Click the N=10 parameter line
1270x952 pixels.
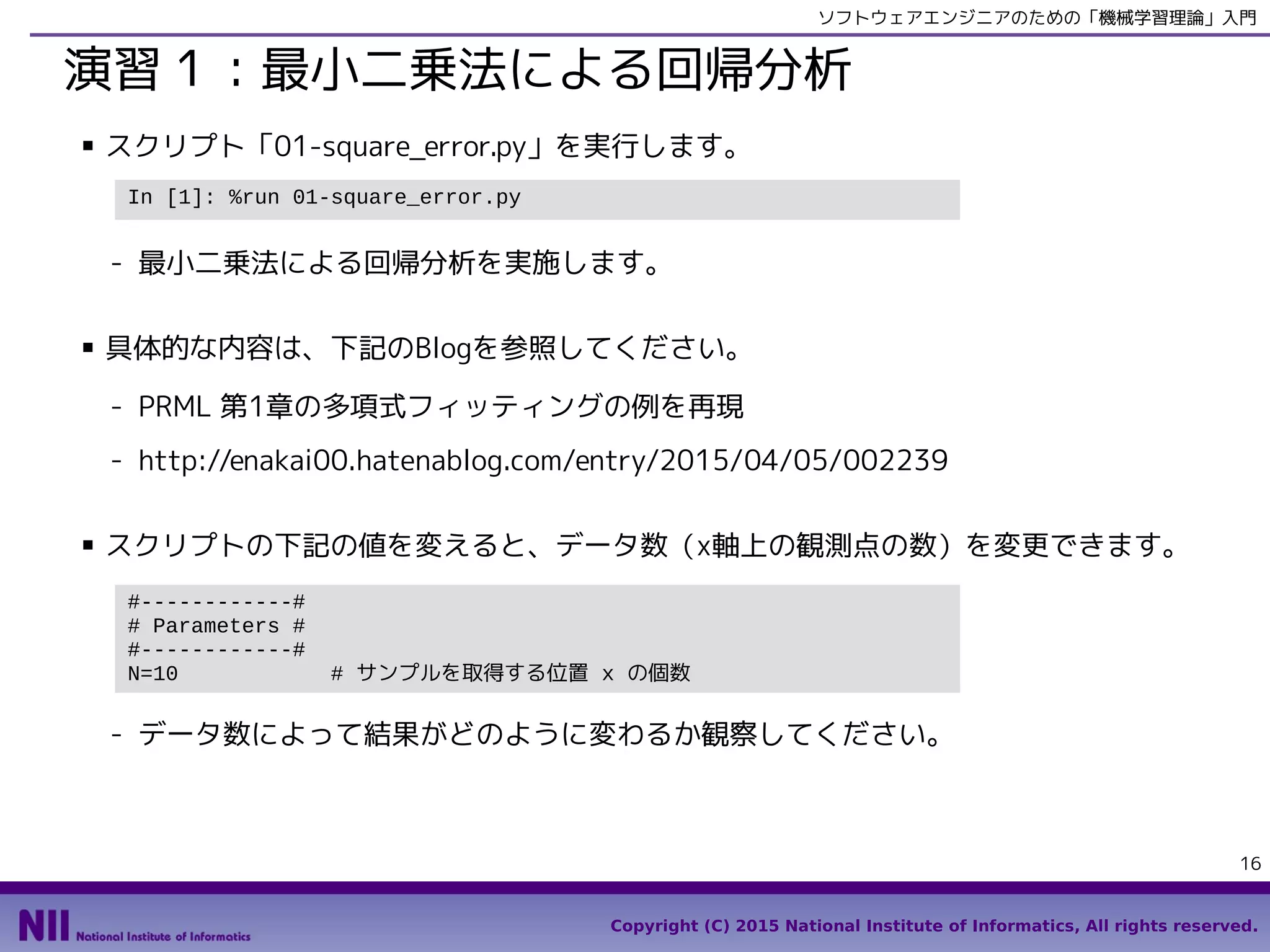point(153,673)
